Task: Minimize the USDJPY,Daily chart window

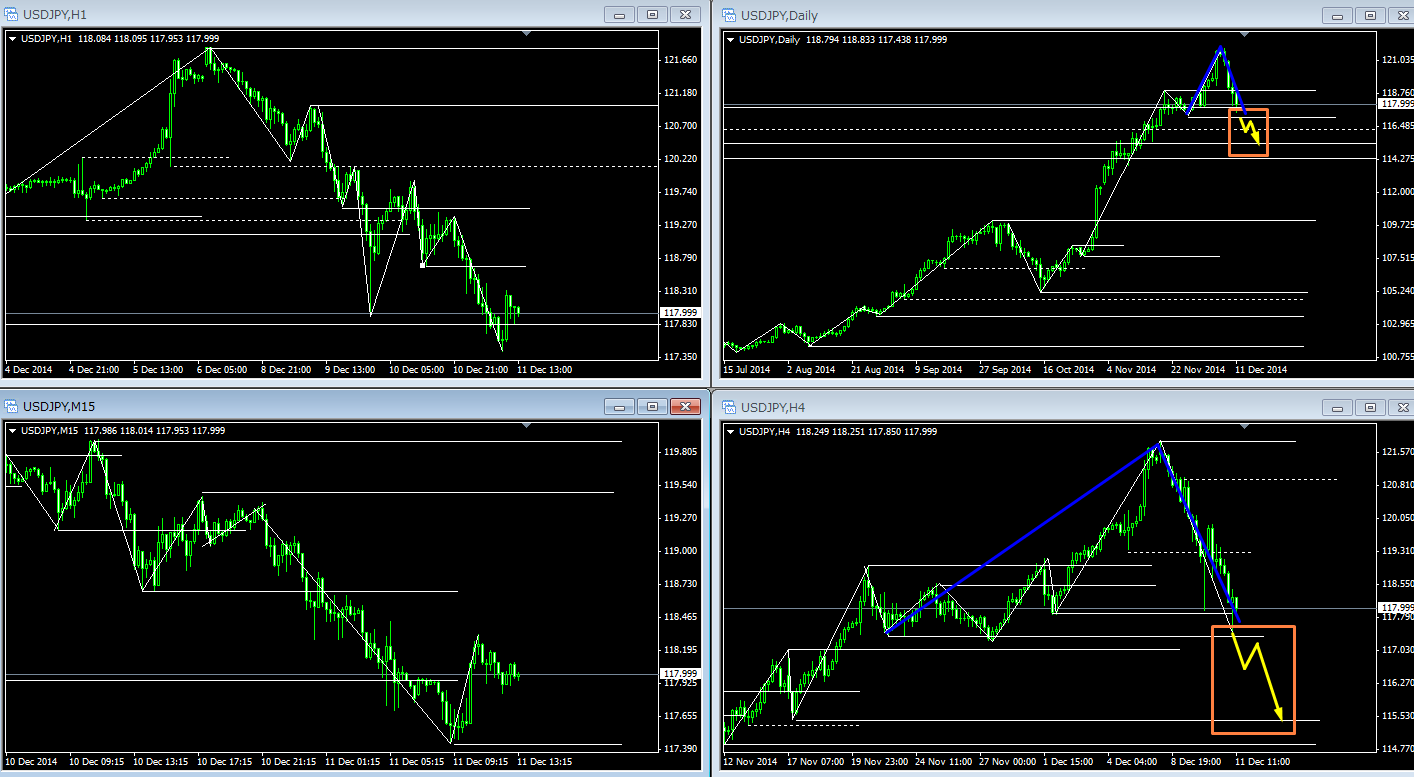Action: point(1336,15)
